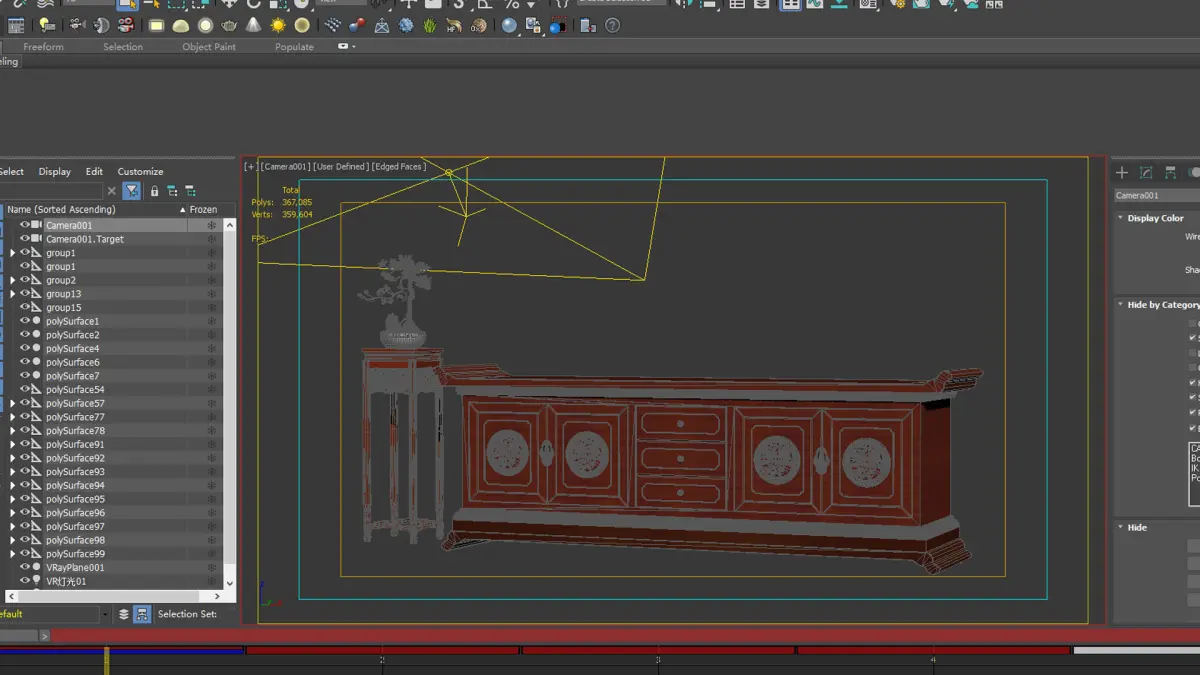Click the green grass icon
Screen dimensions: 1200x675
pos(430,25)
